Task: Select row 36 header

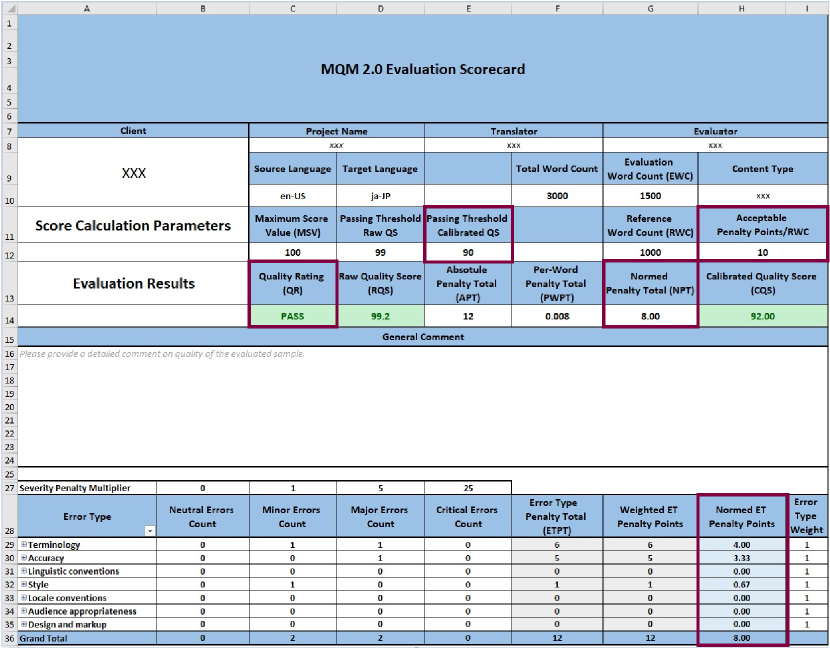Action: 9,638
